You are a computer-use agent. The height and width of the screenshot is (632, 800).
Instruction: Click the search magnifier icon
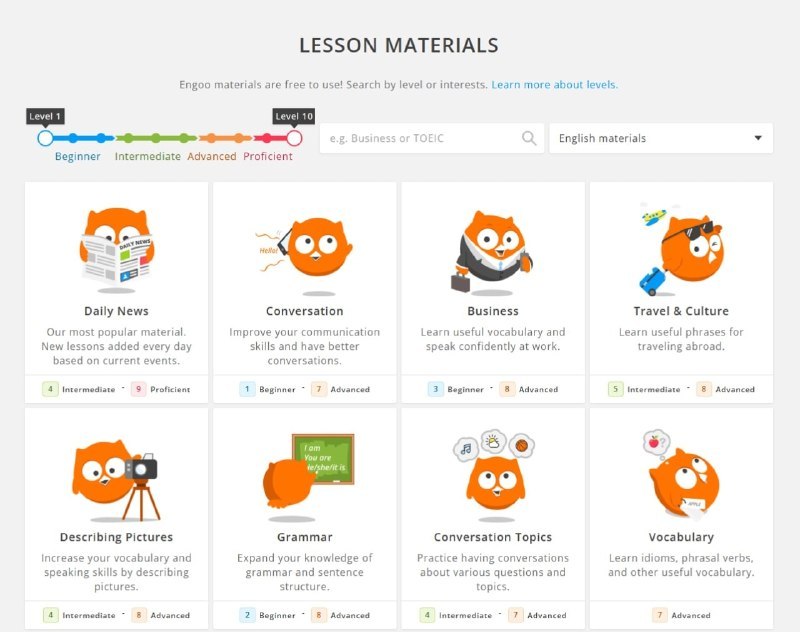(x=529, y=138)
